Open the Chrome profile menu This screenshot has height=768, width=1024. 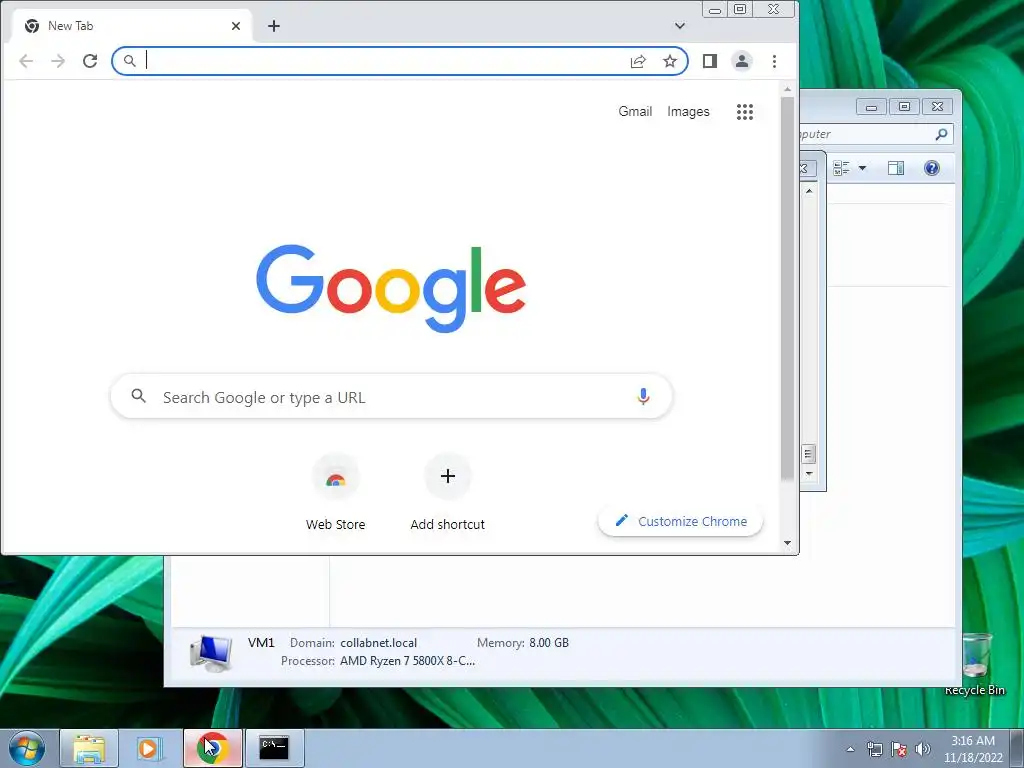coord(742,61)
